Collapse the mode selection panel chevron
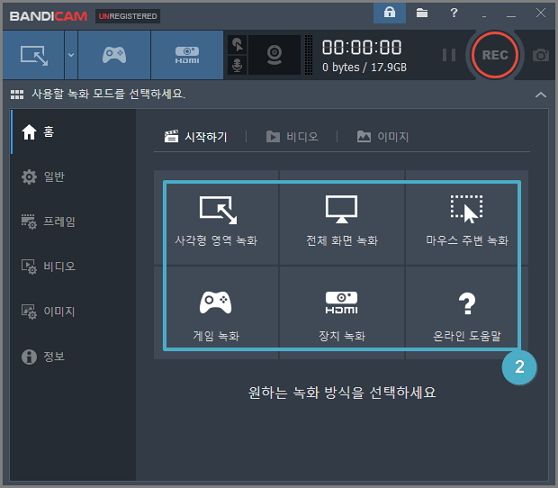 coord(541,95)
